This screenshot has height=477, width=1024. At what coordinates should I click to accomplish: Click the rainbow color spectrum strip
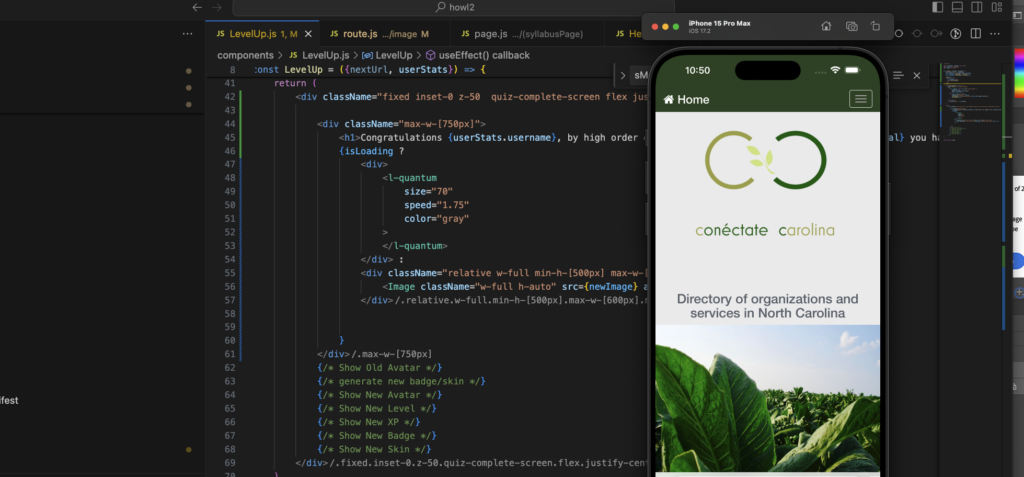(x=1019, y=73)
